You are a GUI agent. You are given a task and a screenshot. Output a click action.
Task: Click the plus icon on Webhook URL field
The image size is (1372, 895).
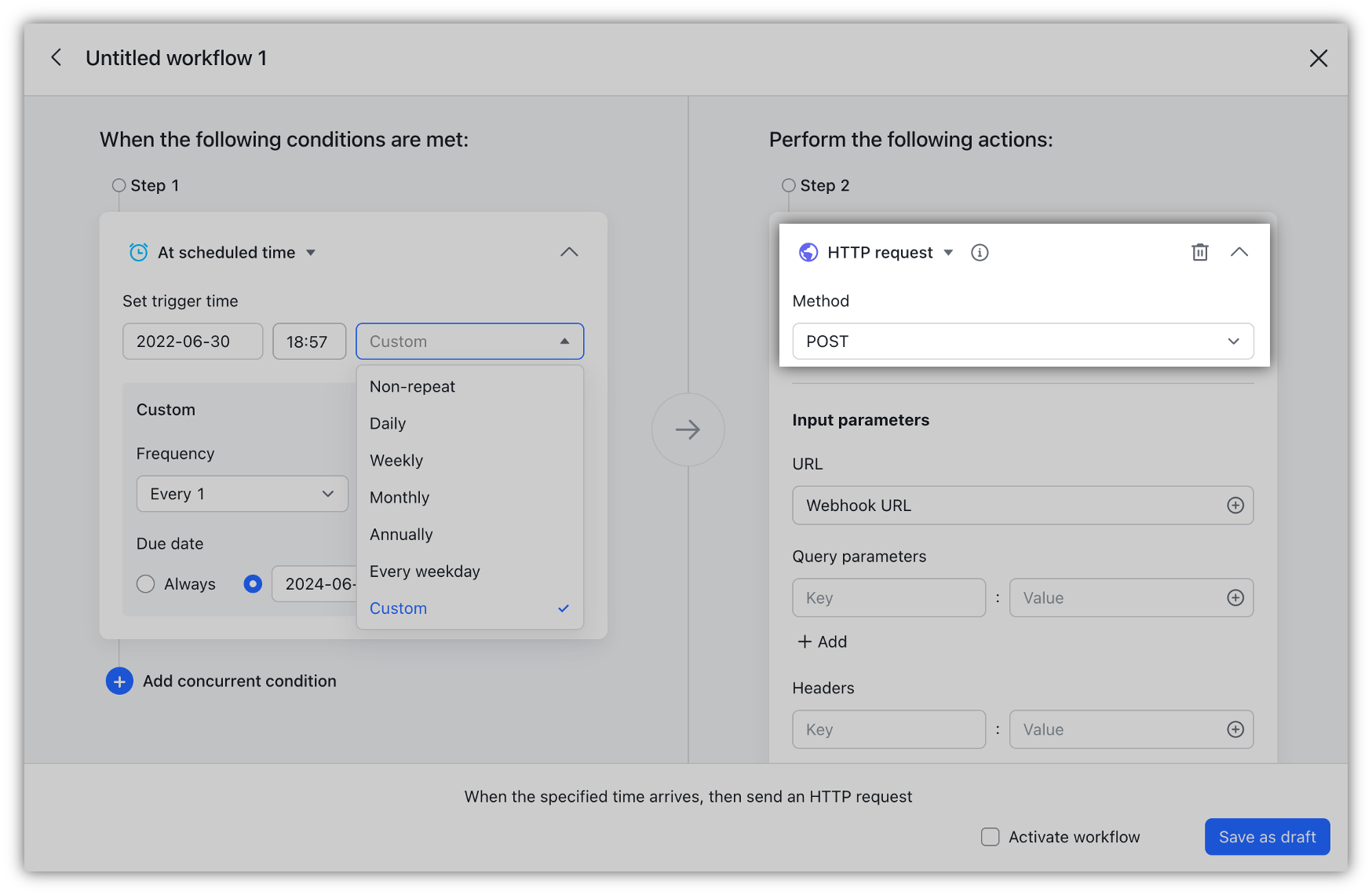[1235, 505]
